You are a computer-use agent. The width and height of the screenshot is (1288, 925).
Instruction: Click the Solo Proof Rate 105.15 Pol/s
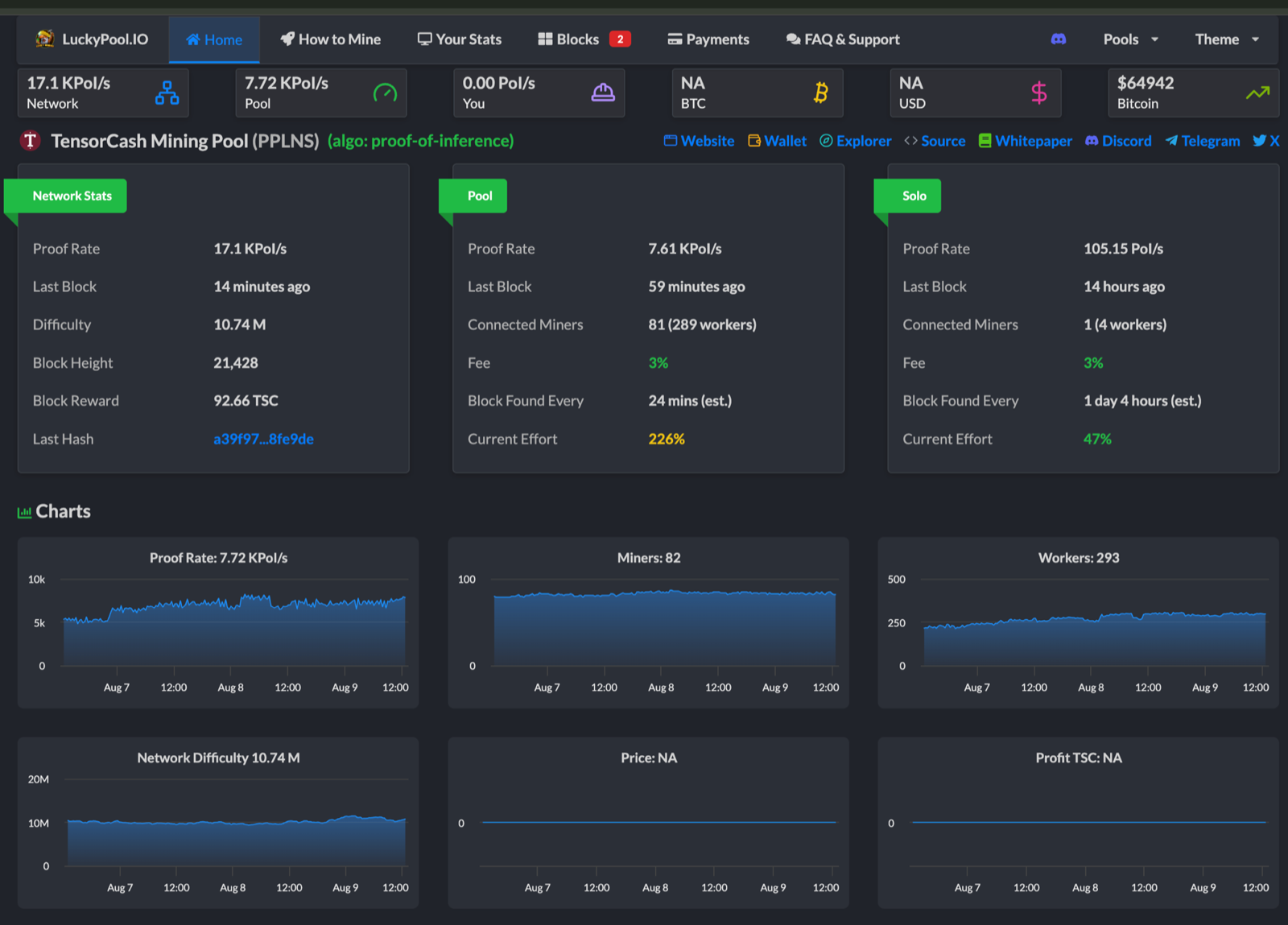tap(1123, 249)
